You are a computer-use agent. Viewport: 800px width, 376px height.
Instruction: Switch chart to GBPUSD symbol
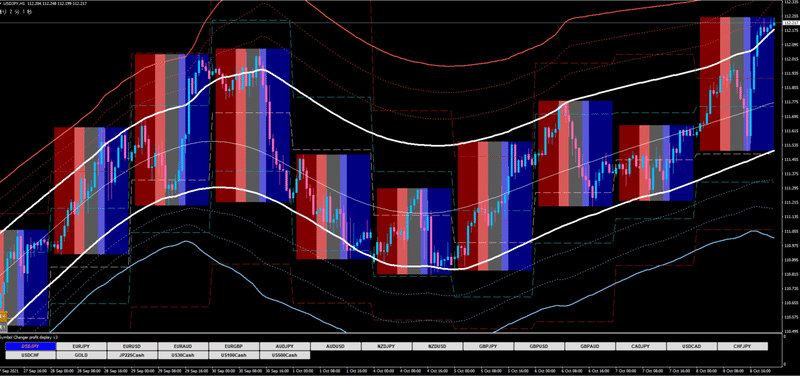click(x=539, y=346)
